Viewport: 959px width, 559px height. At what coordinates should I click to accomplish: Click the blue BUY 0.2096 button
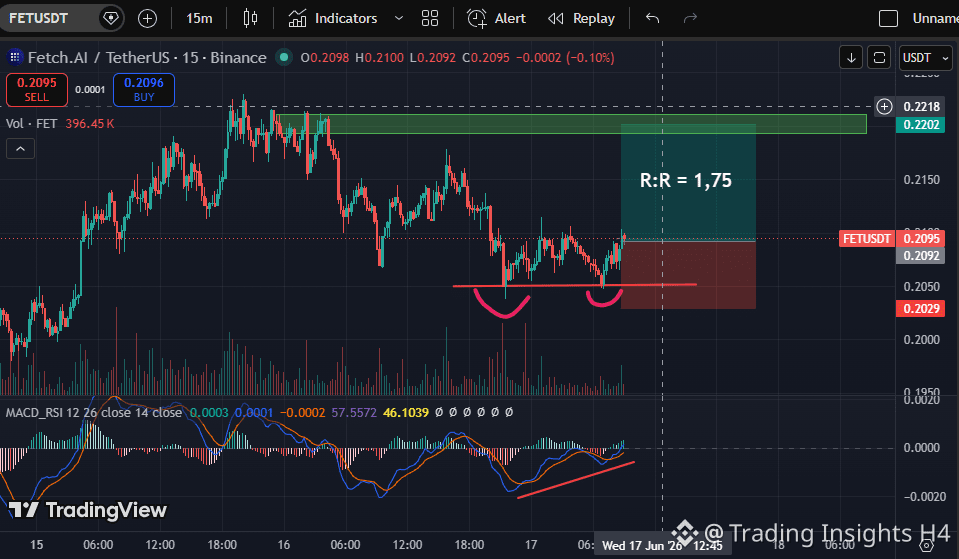pos(144,89)
